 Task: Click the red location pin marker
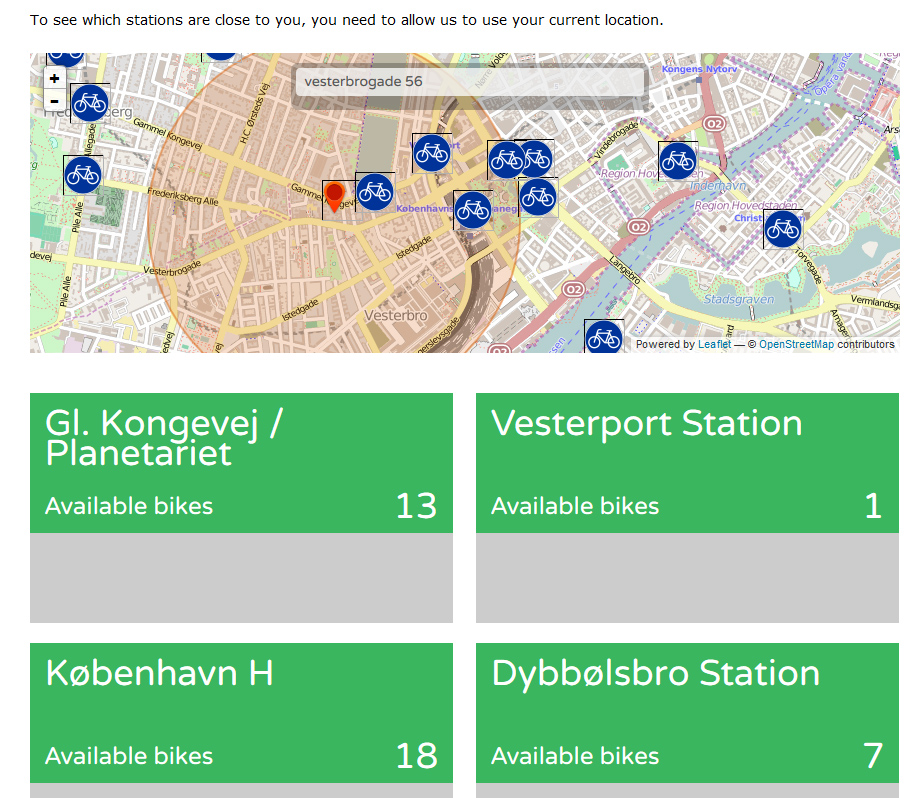pos(334,197)
